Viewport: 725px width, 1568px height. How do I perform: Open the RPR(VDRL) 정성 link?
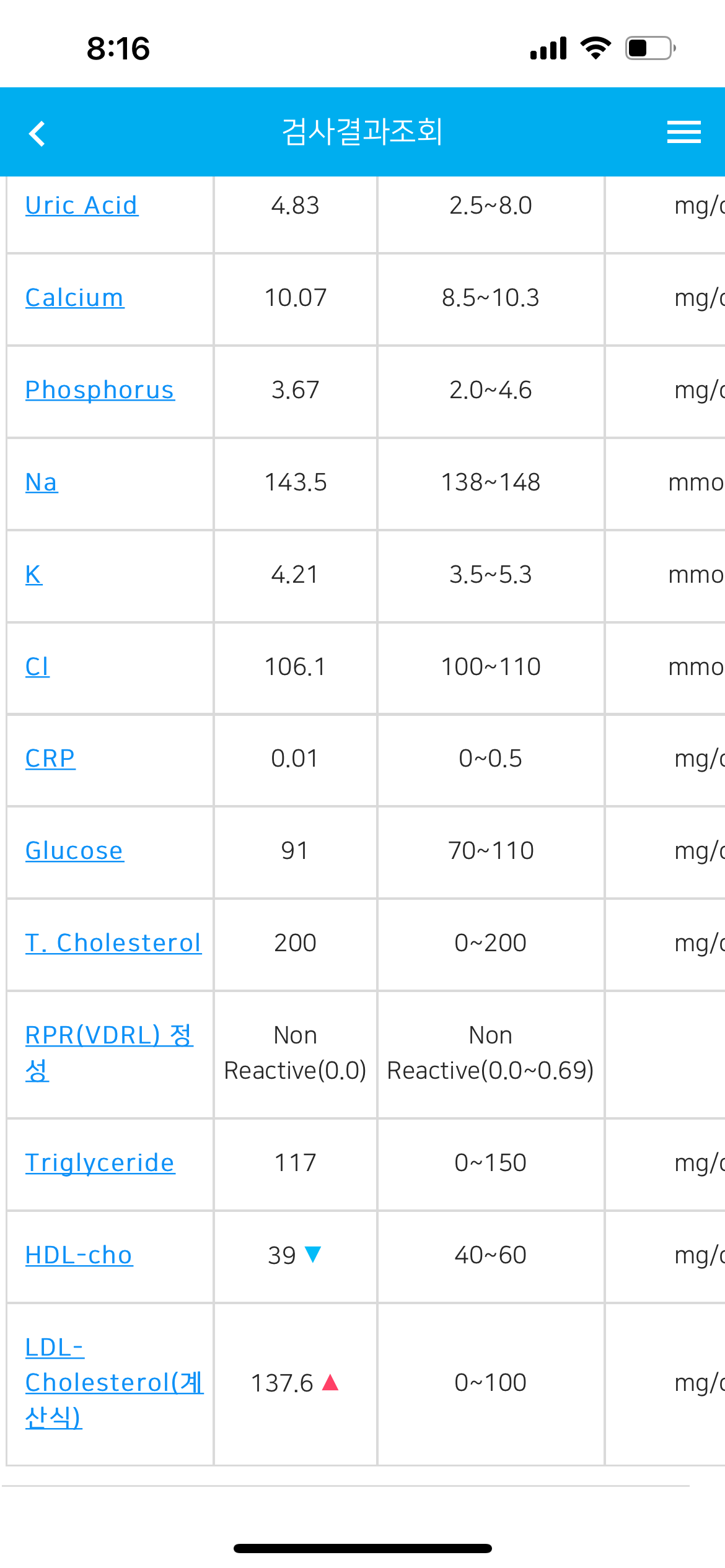click(x=109, y=1052)
